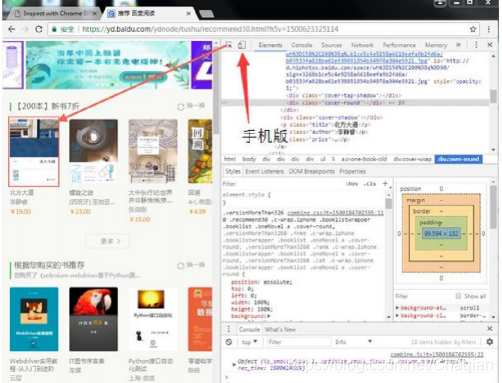
Task: Click a.c-one-book-old breadcrumb item
Action: (x=364, y=159)
